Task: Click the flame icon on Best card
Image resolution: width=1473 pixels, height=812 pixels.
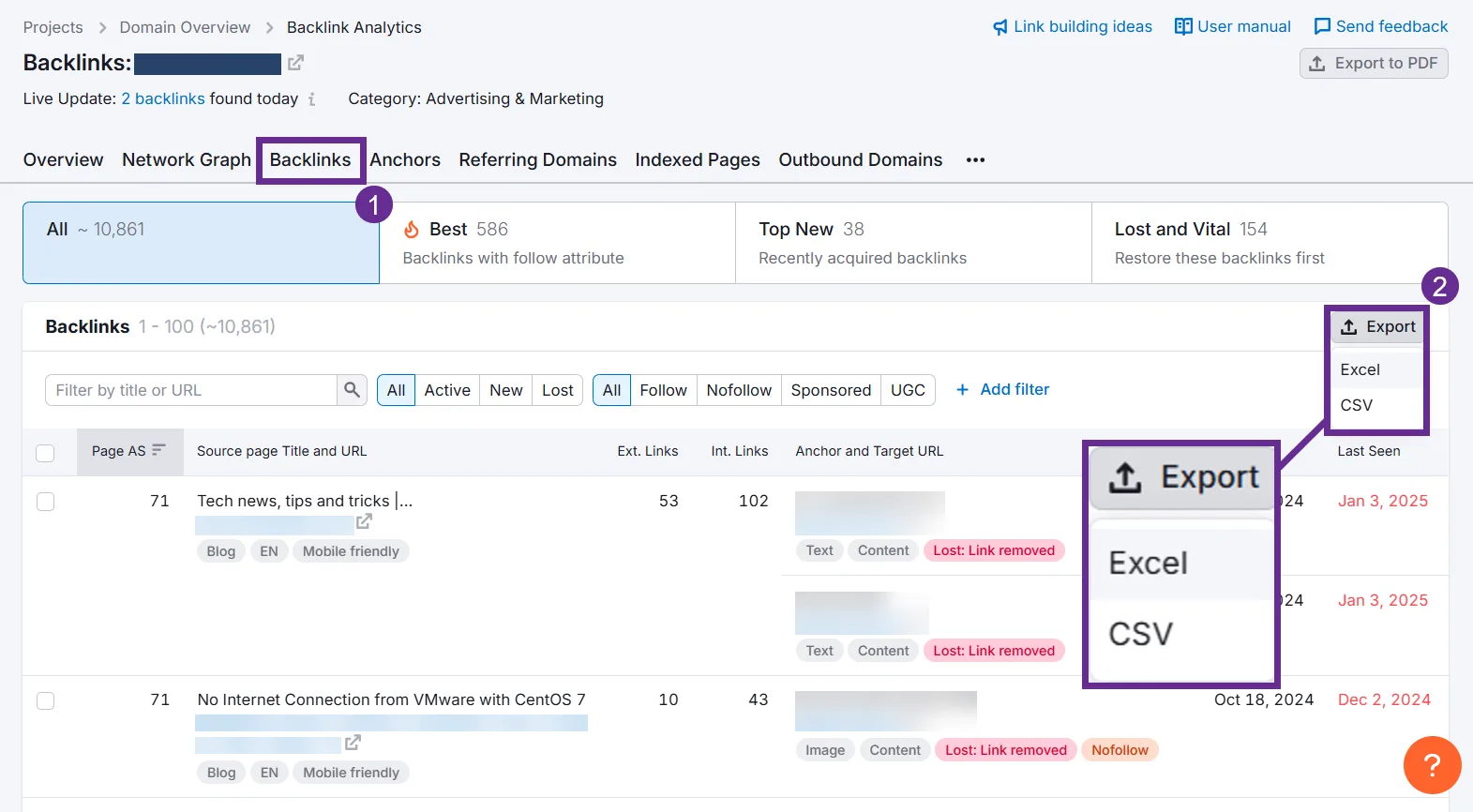Action: point(411,230)
